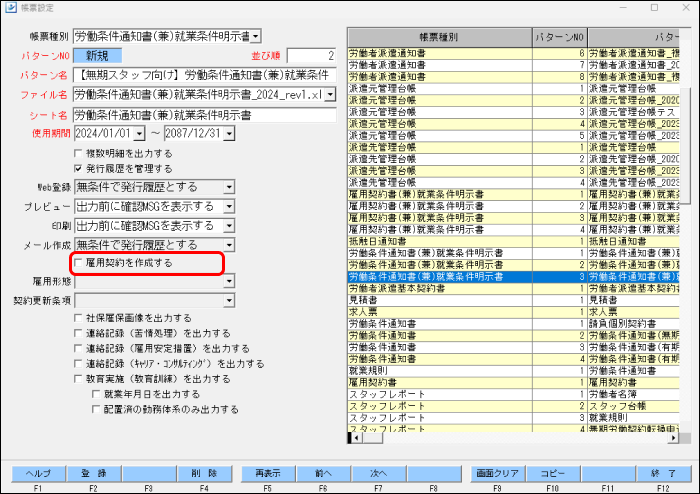The width and height of the screenshot is (700, 494).
Task: Click the app icon in the title bar
Action: tap(11, 8)
